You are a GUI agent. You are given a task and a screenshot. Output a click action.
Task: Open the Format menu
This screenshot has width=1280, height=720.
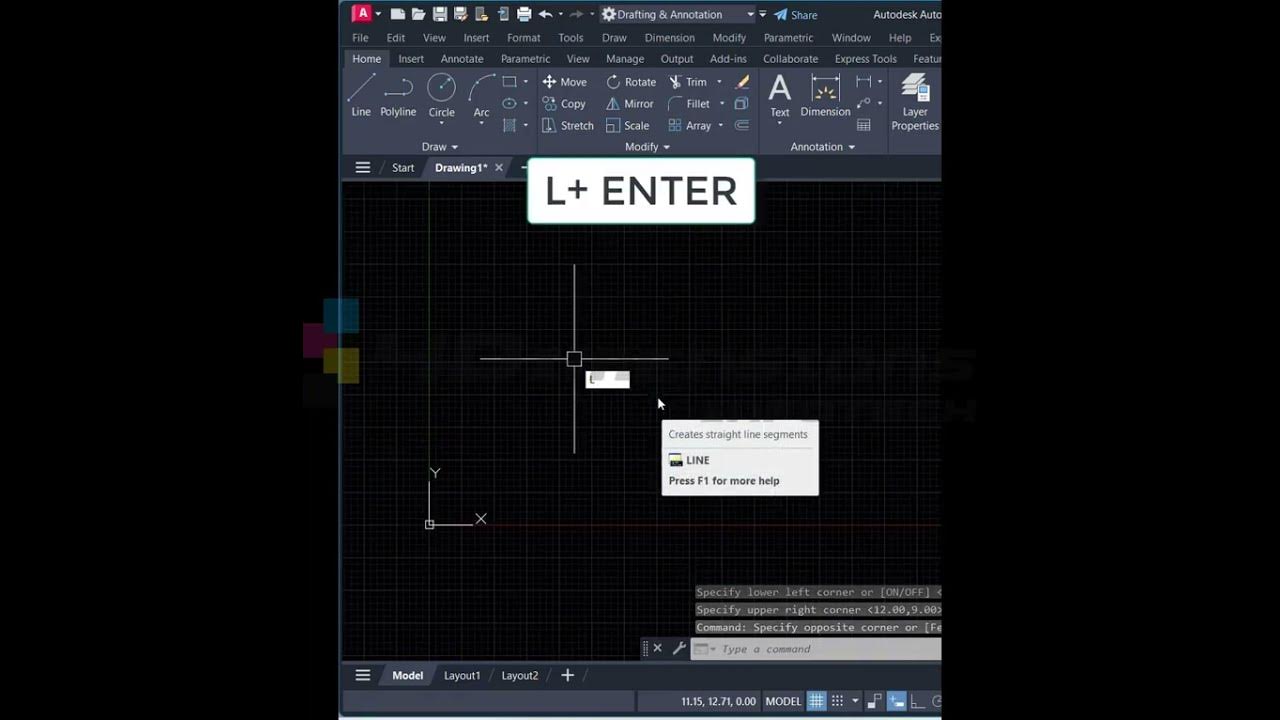click(x=523, y=38)
